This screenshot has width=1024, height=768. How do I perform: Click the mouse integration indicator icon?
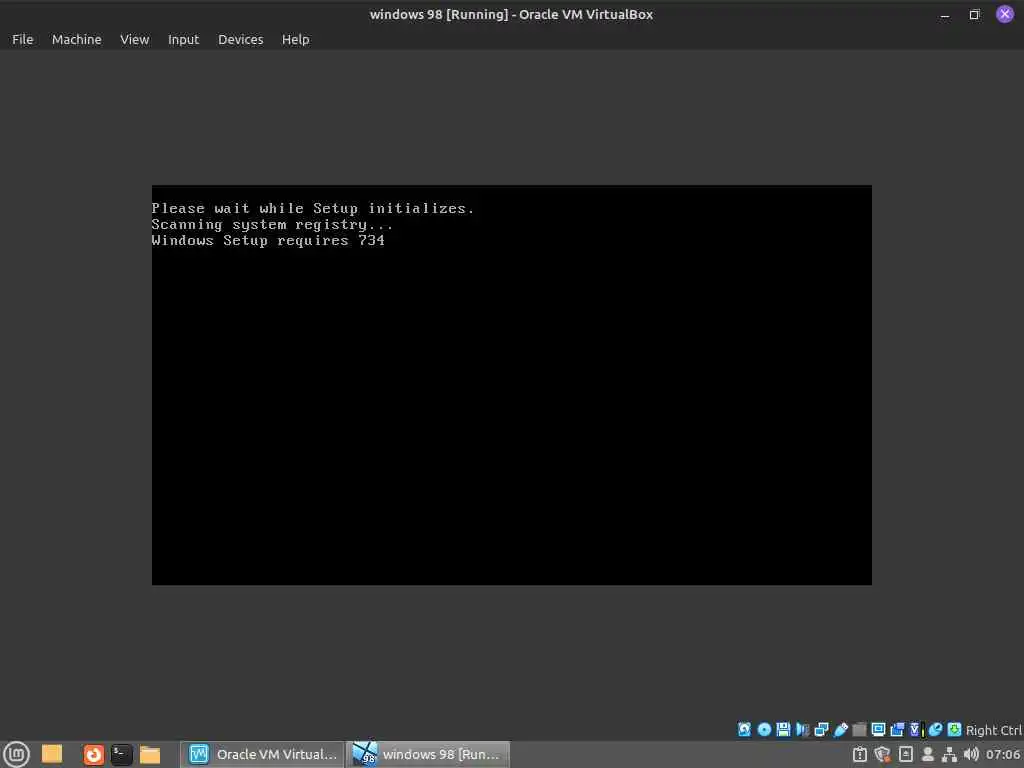click(x=935, y=729)
